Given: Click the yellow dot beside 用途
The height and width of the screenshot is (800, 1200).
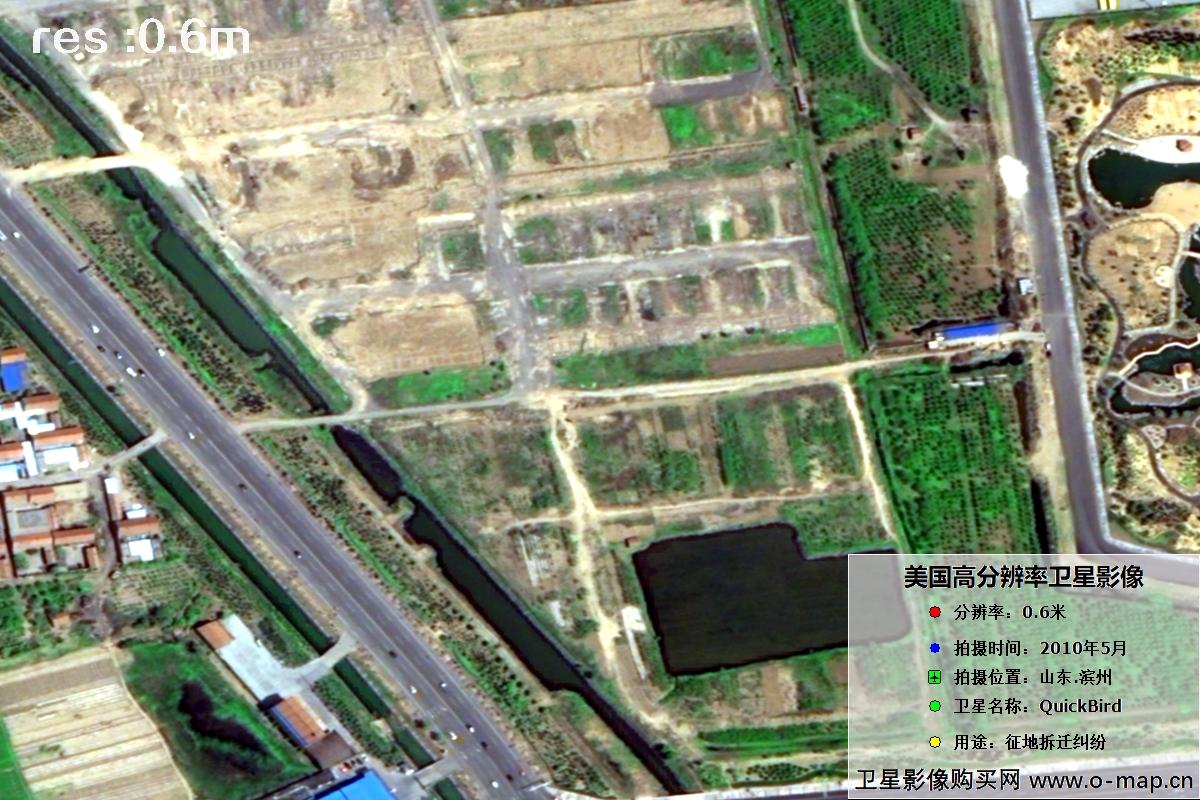Looking at the screenshot, I should [934, 742].
